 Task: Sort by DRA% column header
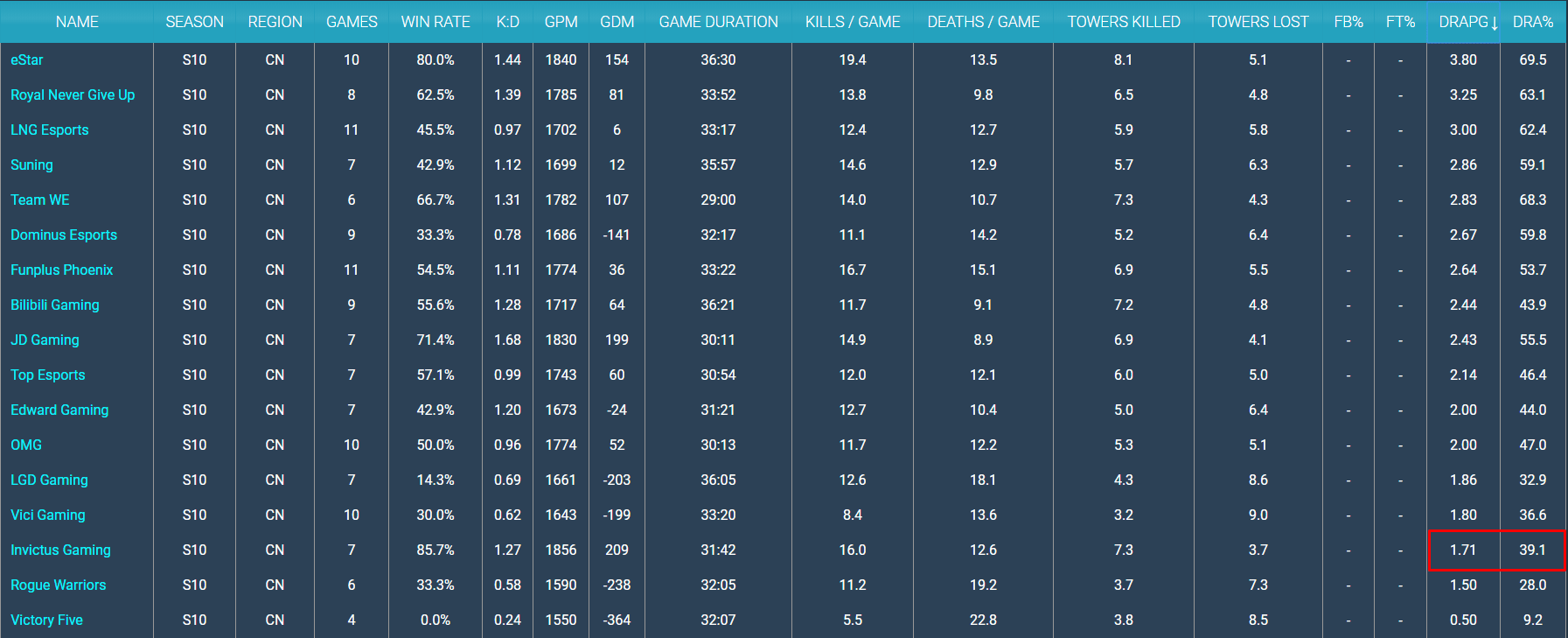[x=1533, y=22]
